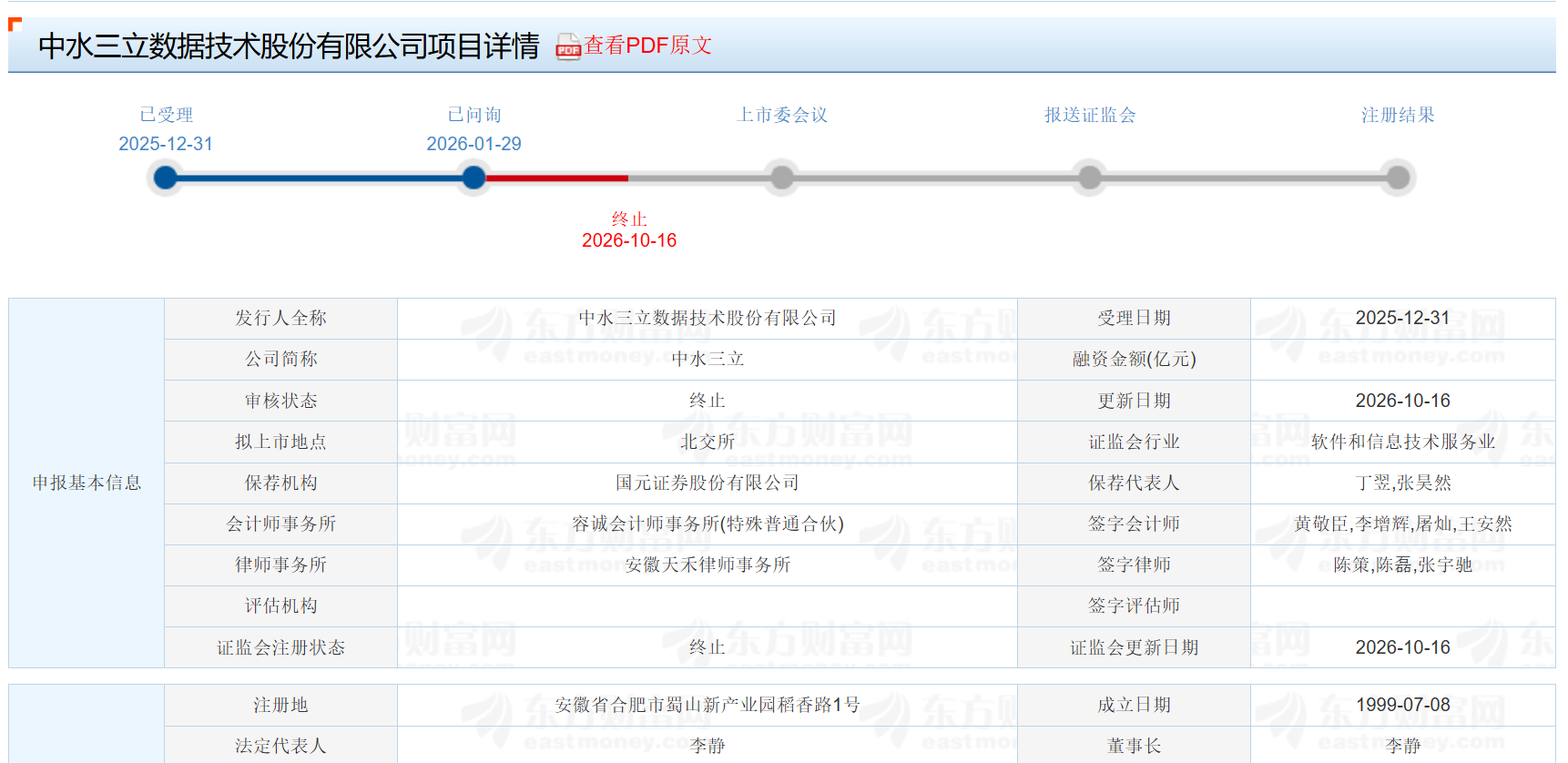This screenshot has height=763, width=1568.
Task: Click the 发行人全称 value cell
Action: [708, 319]
